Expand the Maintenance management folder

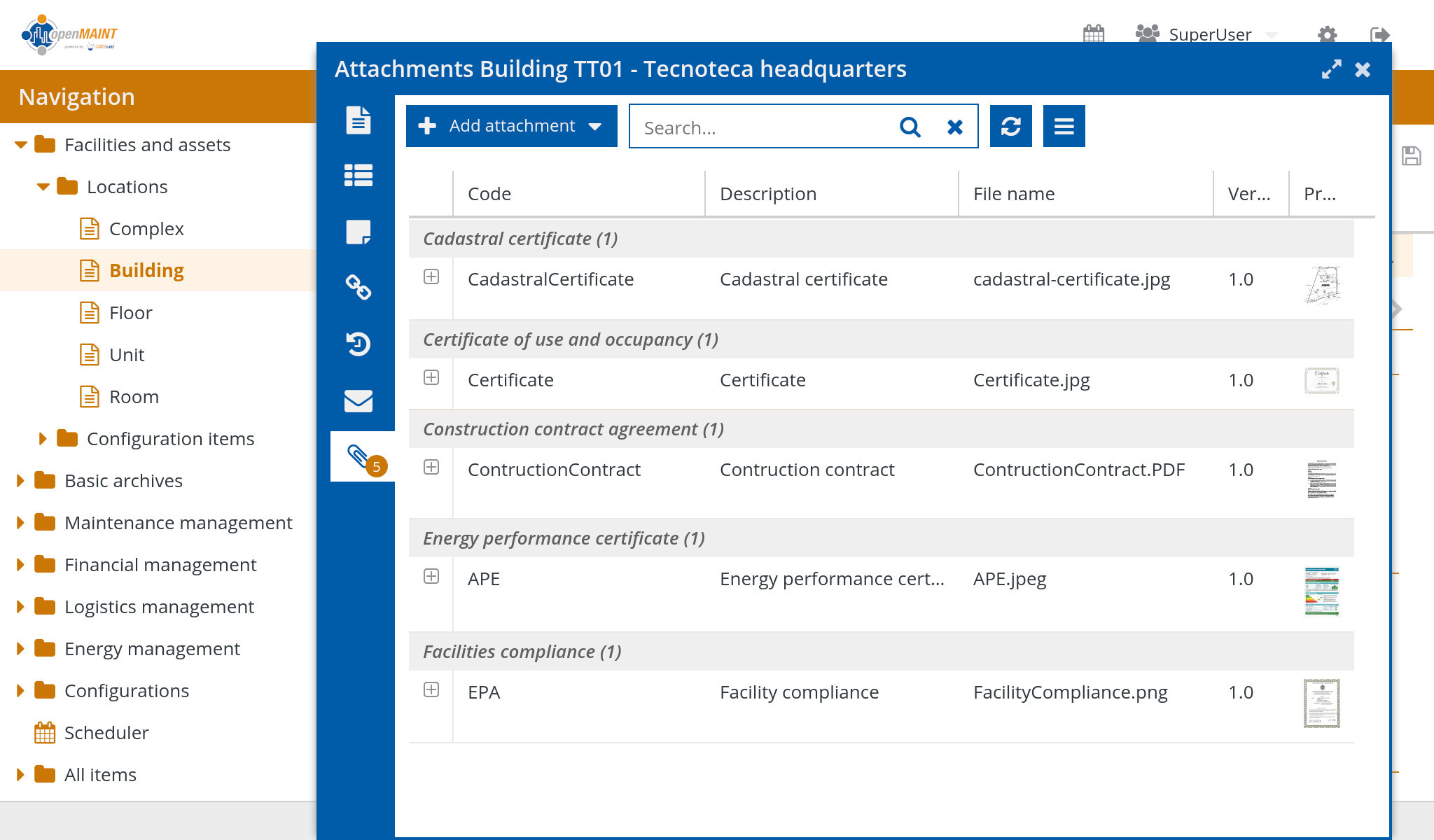(x=20, y=523)
